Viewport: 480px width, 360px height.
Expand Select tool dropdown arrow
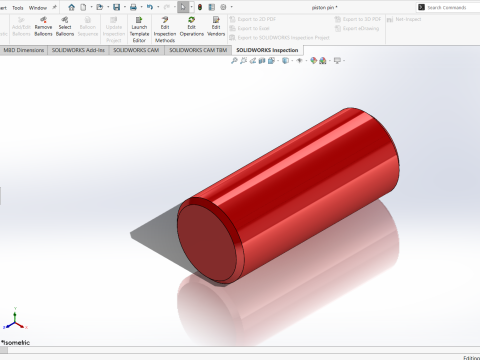[191, 7]
